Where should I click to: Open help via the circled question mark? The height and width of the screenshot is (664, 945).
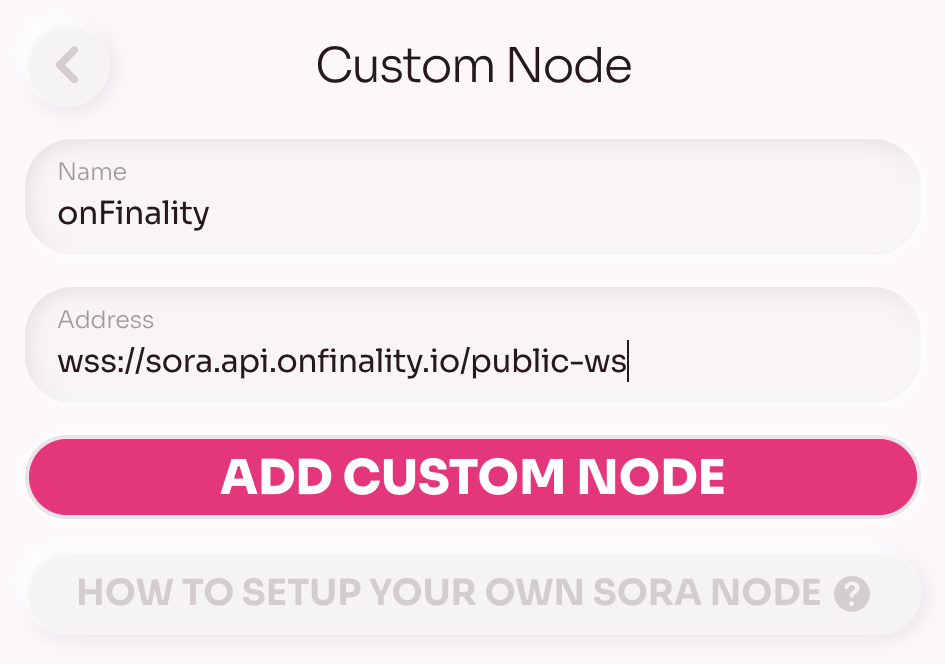(x=852, y=594)
